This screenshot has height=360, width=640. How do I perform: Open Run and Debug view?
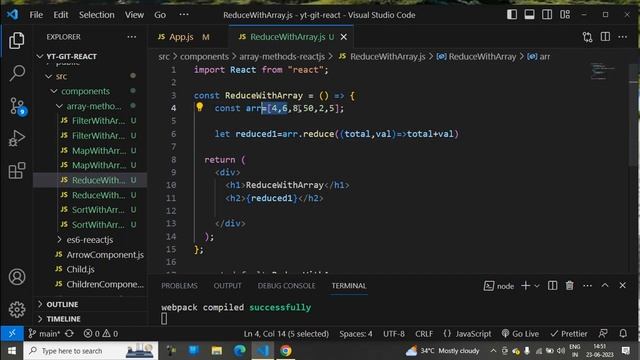click(17, 138)
